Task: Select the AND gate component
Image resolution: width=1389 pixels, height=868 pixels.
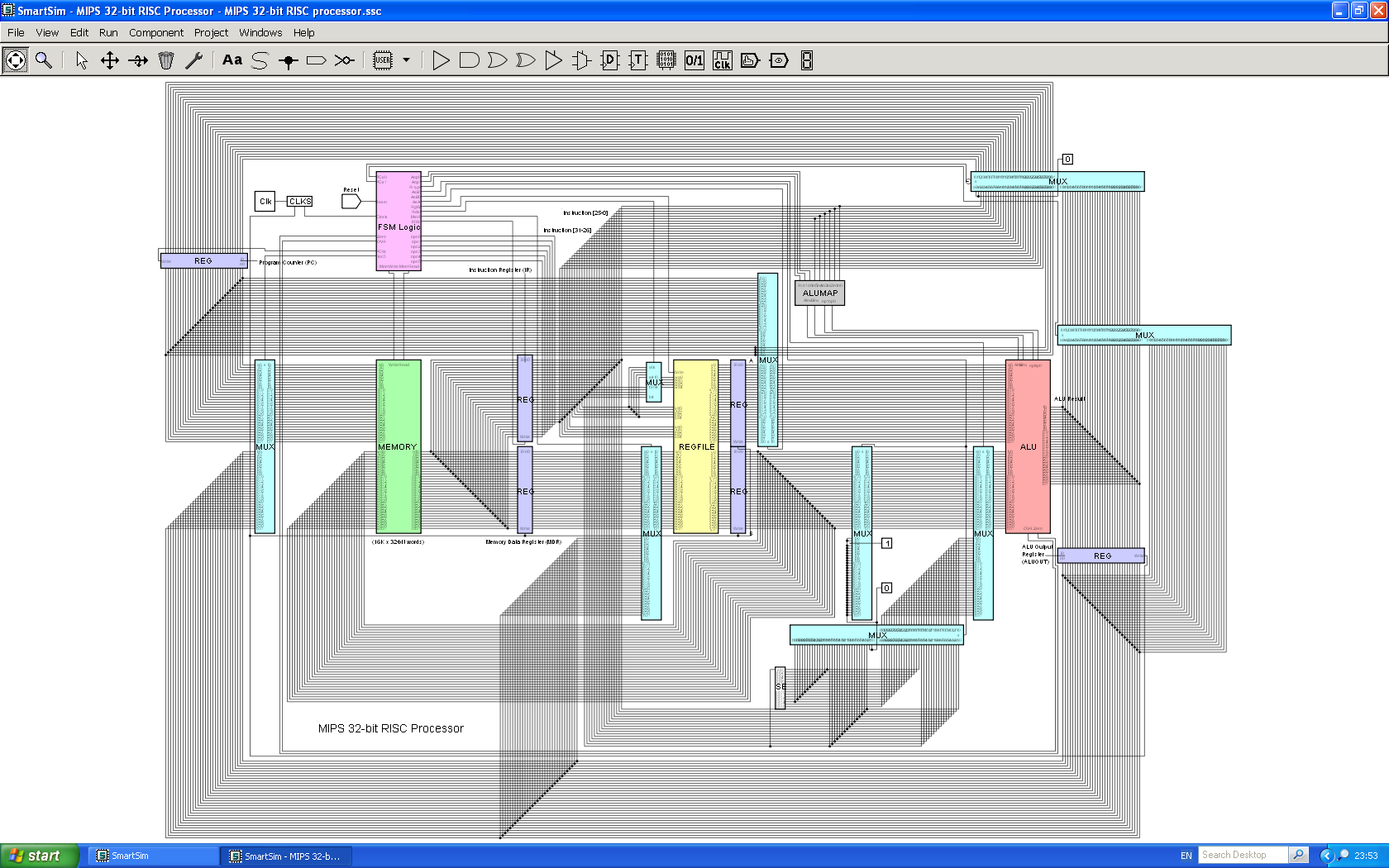Action: (x=470, y=60)
